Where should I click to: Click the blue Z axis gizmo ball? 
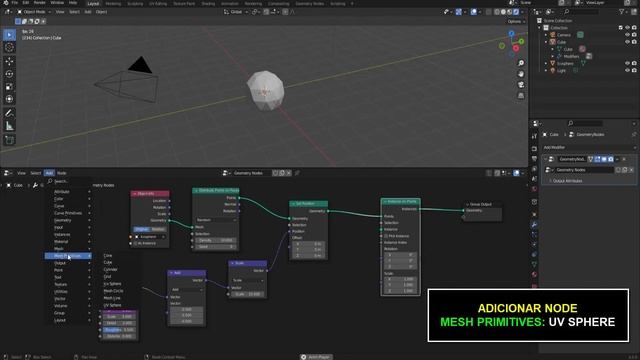click(511, 34)
